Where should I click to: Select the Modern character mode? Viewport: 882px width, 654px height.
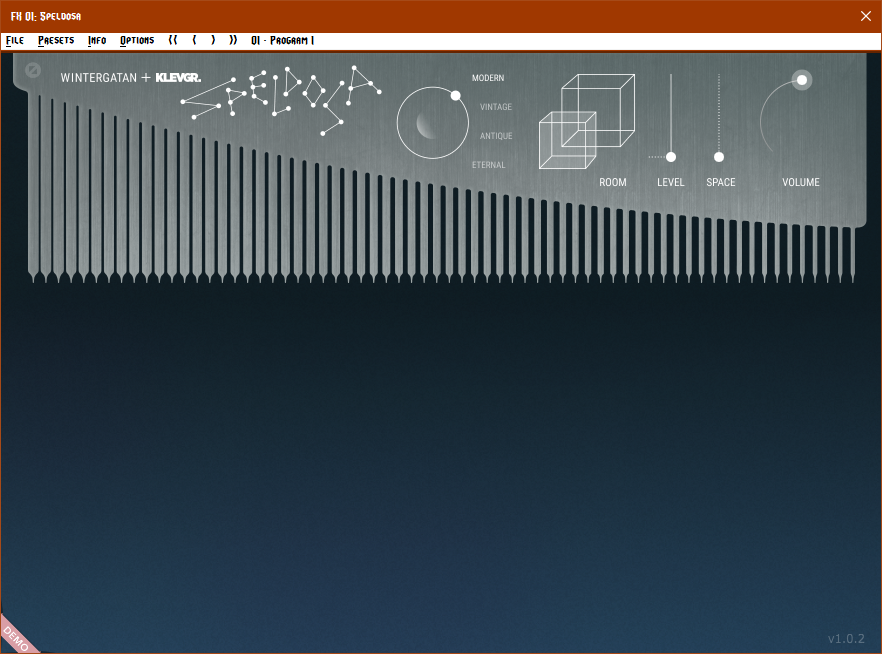[488, 78]
